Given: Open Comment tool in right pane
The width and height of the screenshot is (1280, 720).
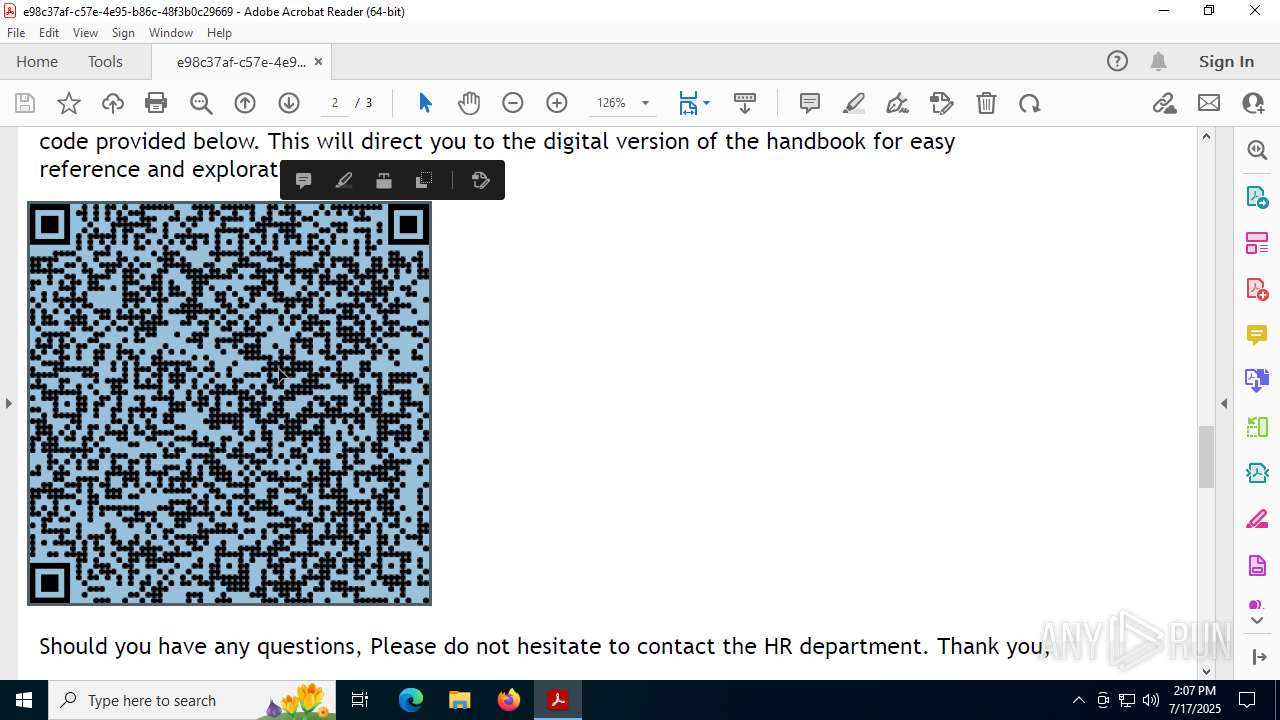Looking at the screenshot, I should (x=1257, y=335).
